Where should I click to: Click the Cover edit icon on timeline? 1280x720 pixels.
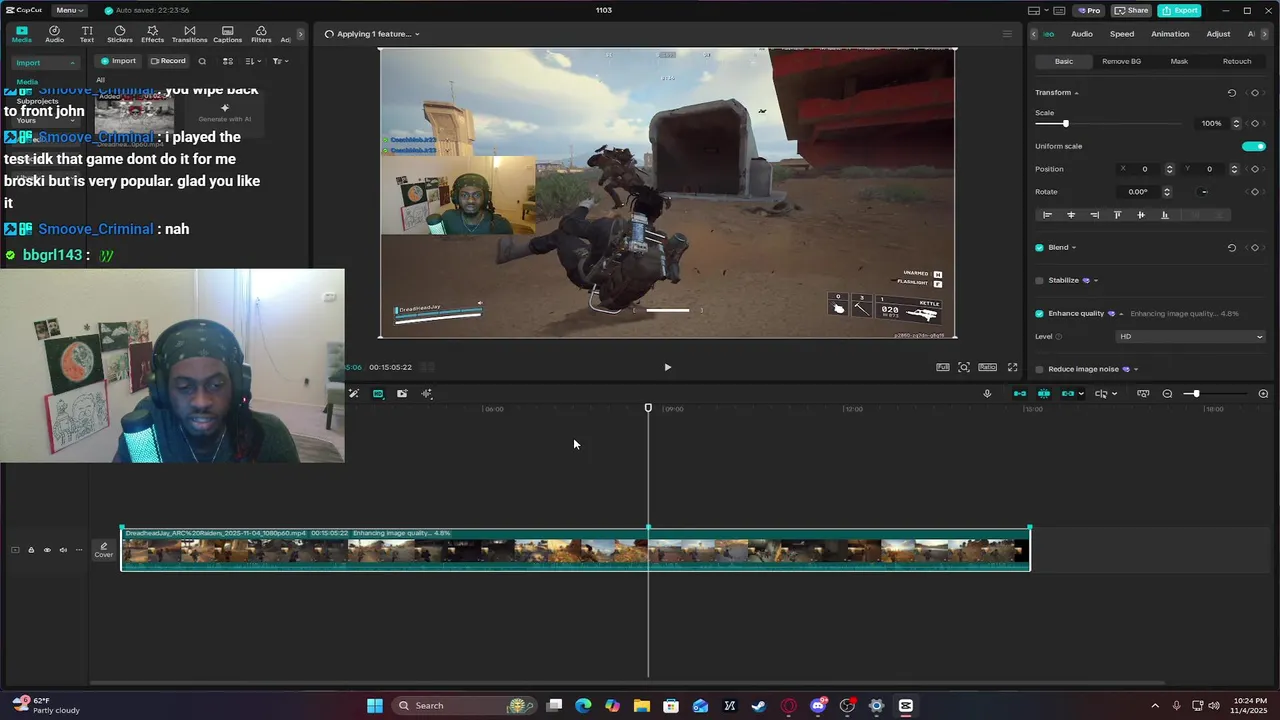pyautogui.click(x=104, y=550)
